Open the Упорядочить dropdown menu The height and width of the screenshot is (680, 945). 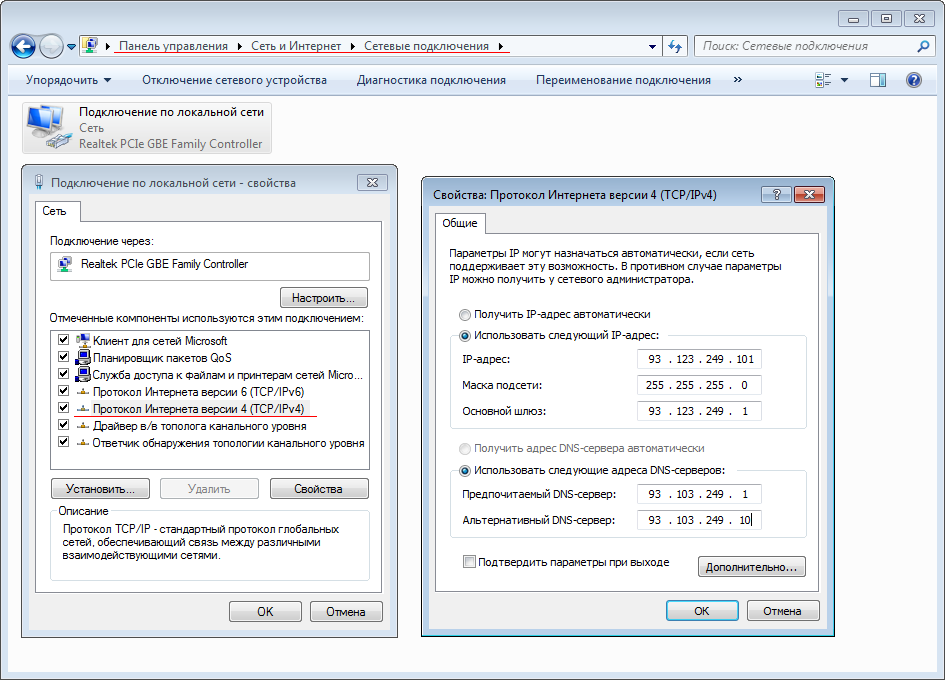[x=68, y=80]
